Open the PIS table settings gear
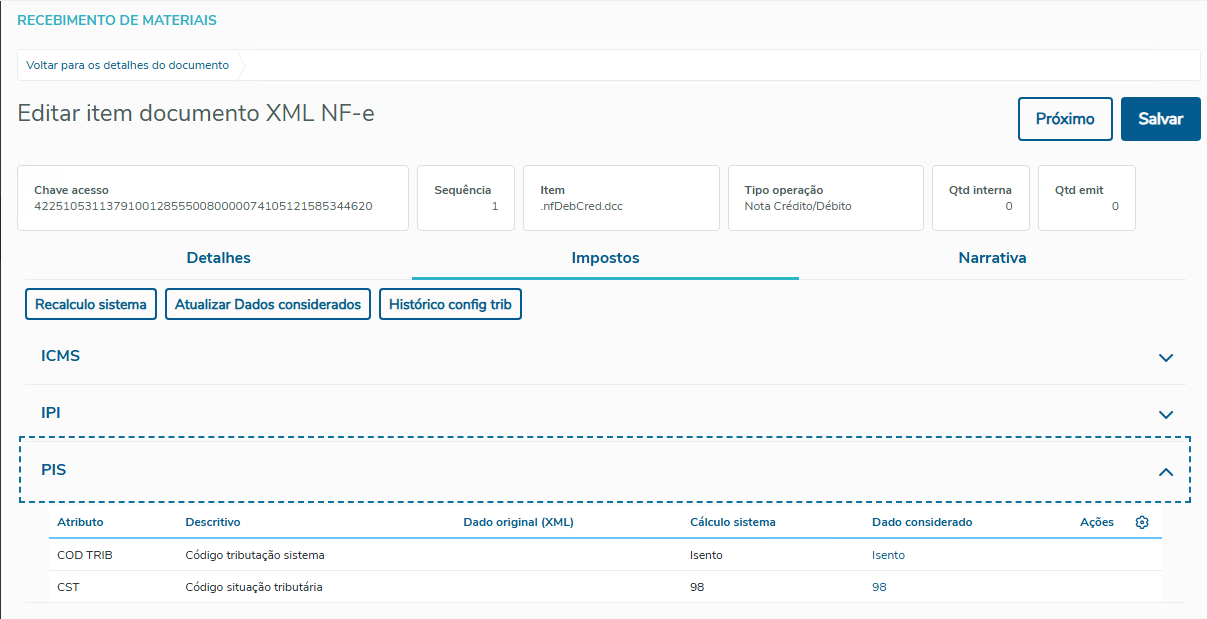The height and width of the screenshot is (619, 1207). [x=1142, y=522]
